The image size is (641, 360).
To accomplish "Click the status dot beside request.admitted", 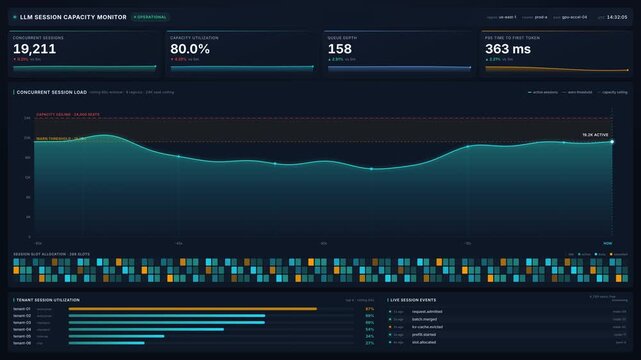I will click(x=390, y=312).
